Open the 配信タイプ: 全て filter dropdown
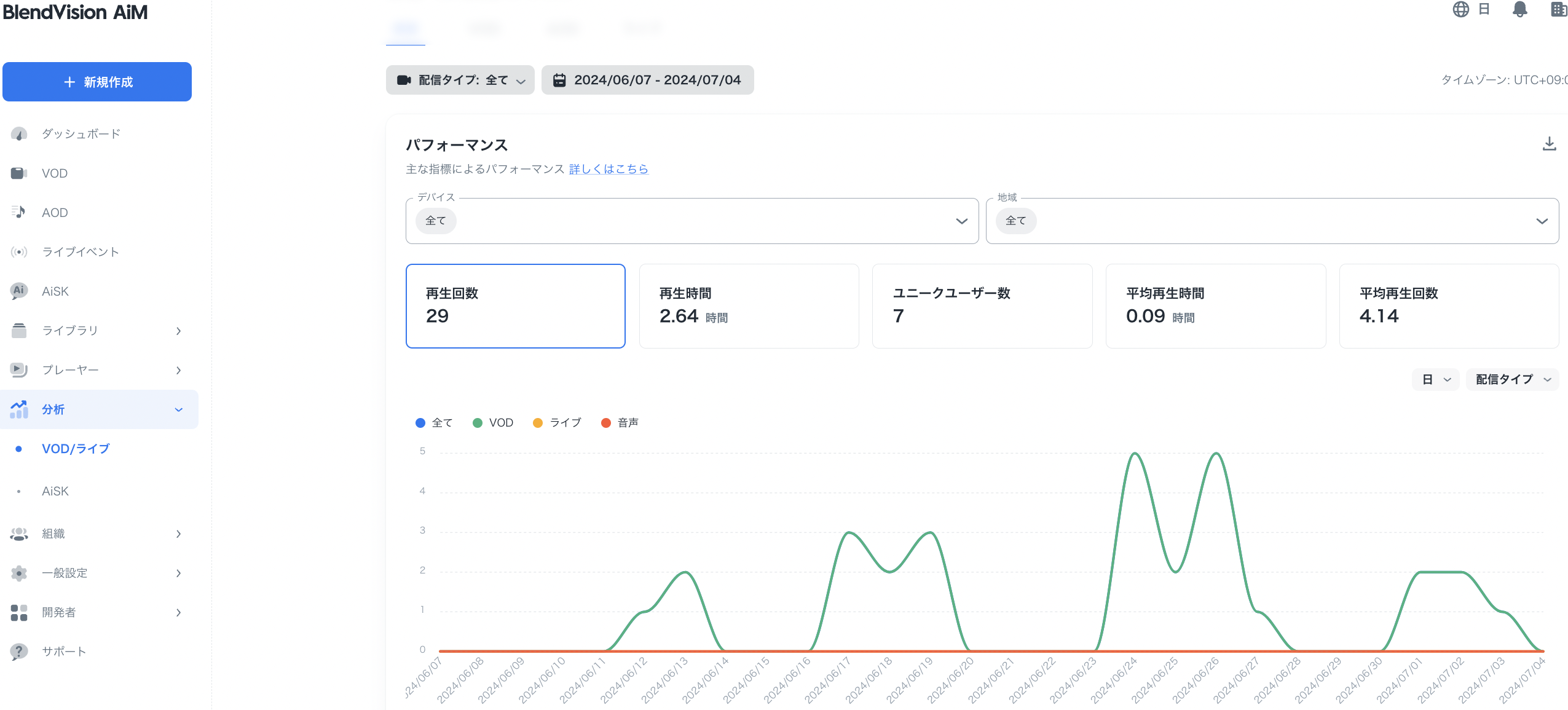 (x=460, y=80)
